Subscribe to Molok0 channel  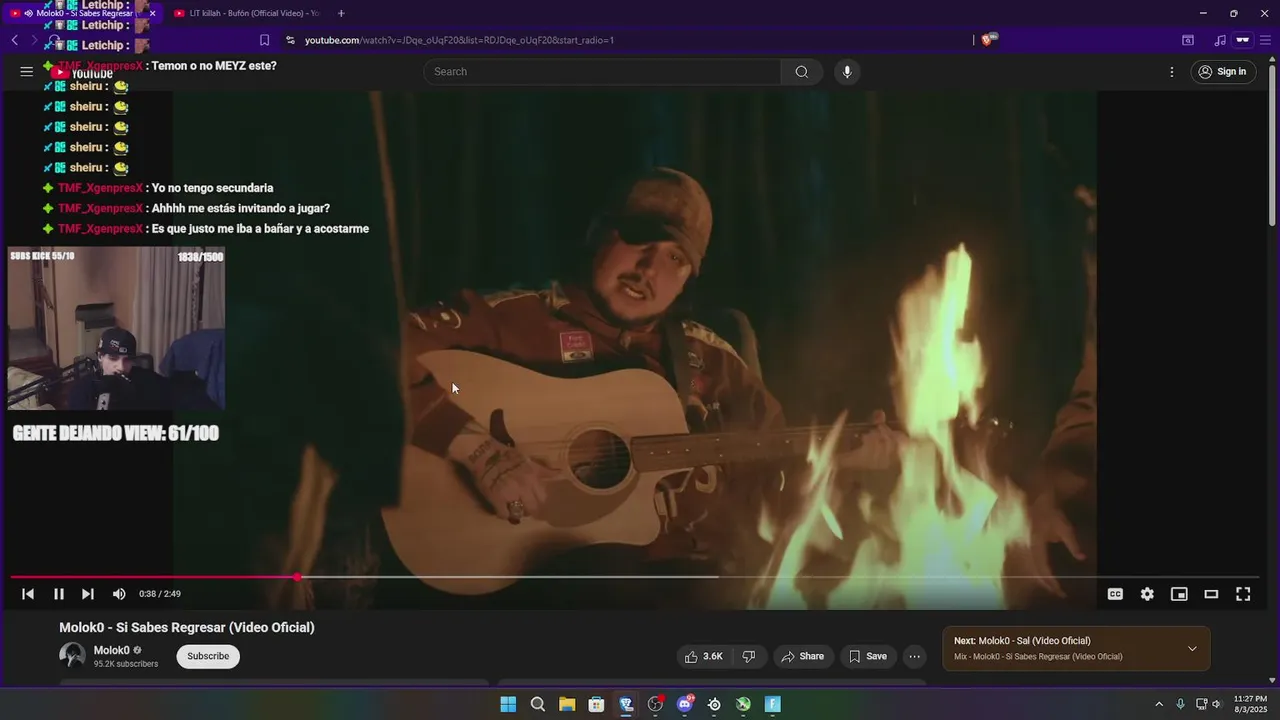pos(208,657)
